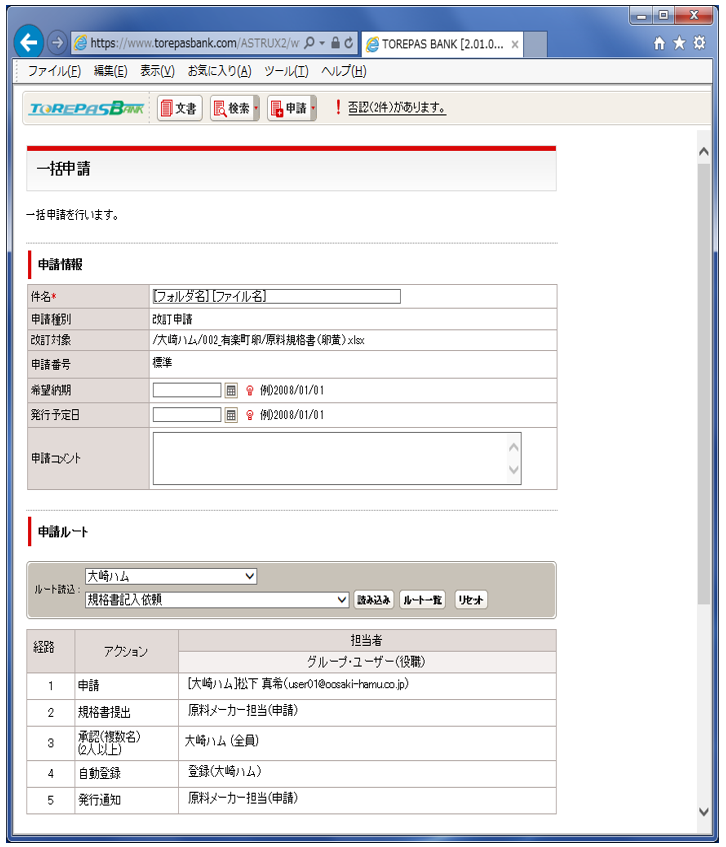This screenshot has height=847, width=726.
Task: Click the 件名 input field
Action: (277, 296)
